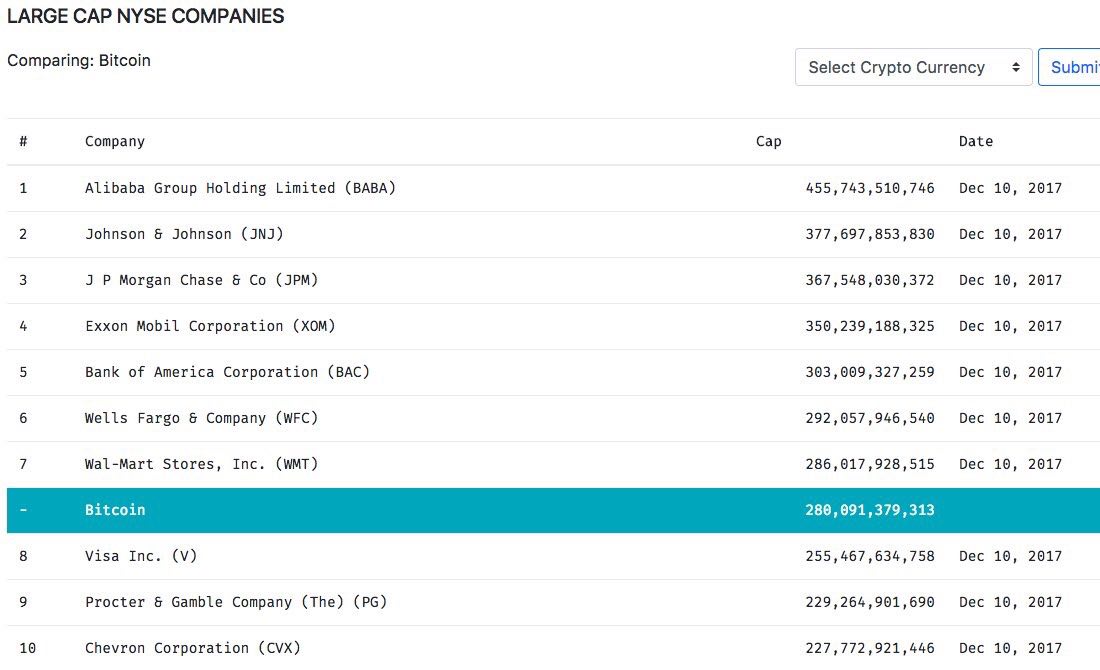
Task: Click the Date column header
Action: (x=975, y=141)
